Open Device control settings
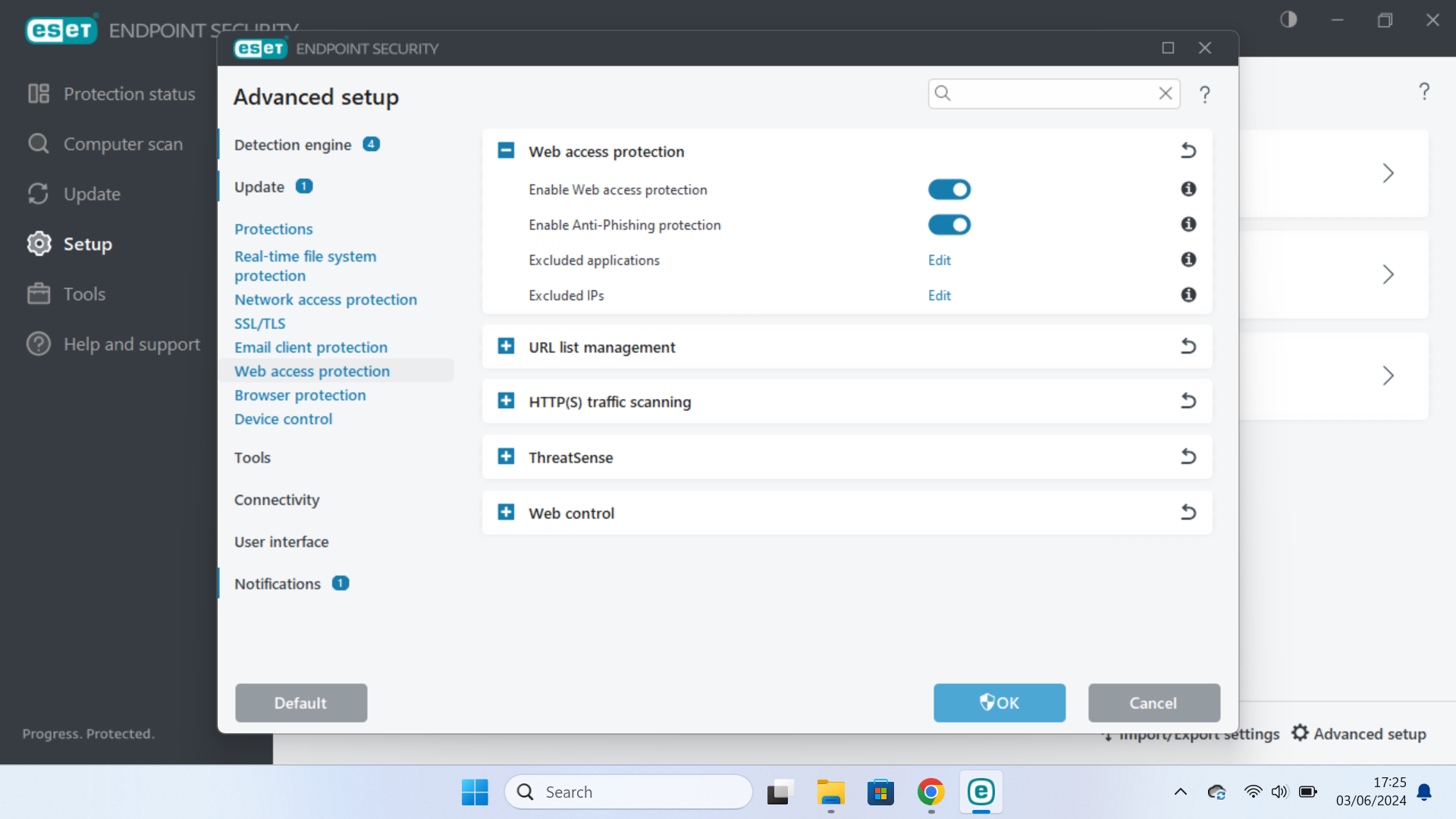Image resolution: width=1456 pixels, height=819 pixels. coord(283,419)
